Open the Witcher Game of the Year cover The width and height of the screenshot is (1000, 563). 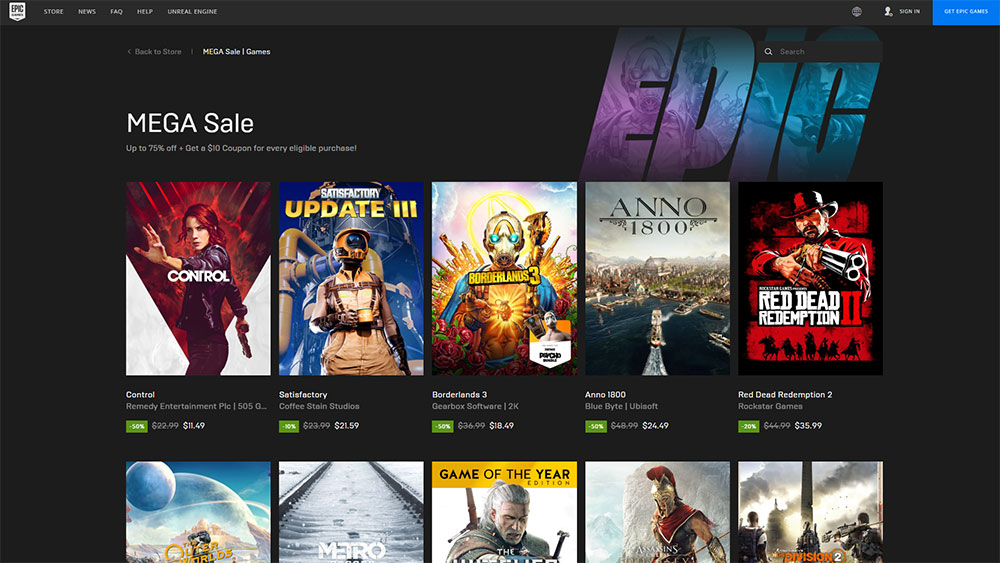click(504, 512)
